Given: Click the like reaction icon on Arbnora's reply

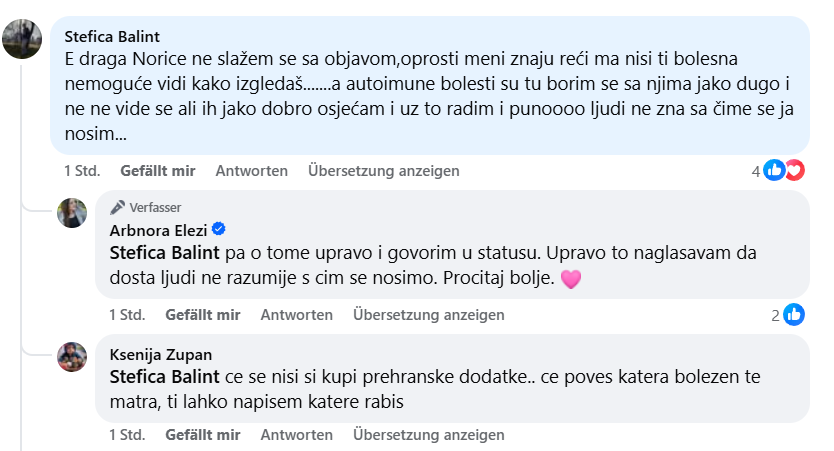Looking at the screenshot, I should tap(794, 315).
